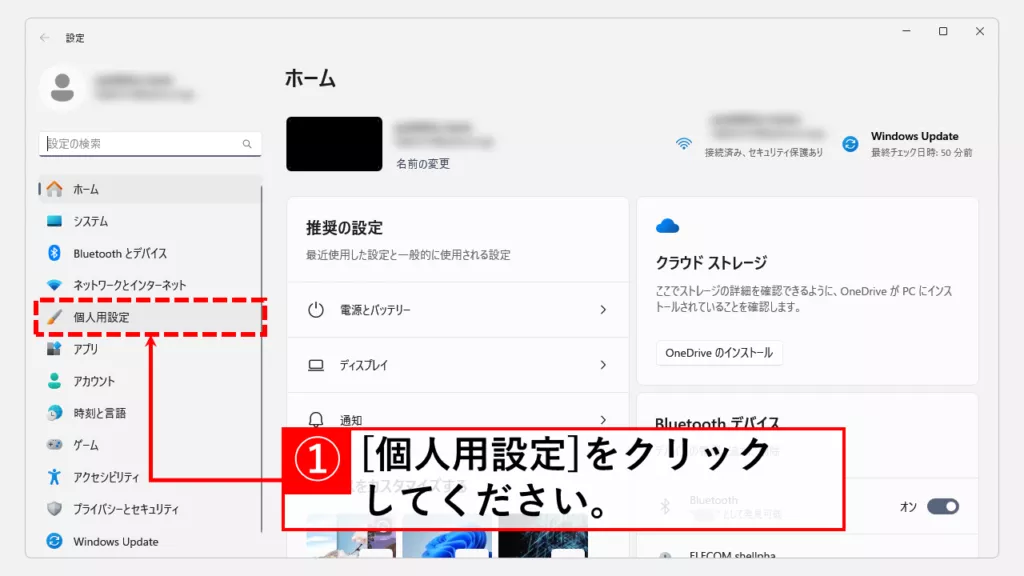Click the クラウド ストレージ heading
Screen dimensions: 1024x576
click(711, 263)
